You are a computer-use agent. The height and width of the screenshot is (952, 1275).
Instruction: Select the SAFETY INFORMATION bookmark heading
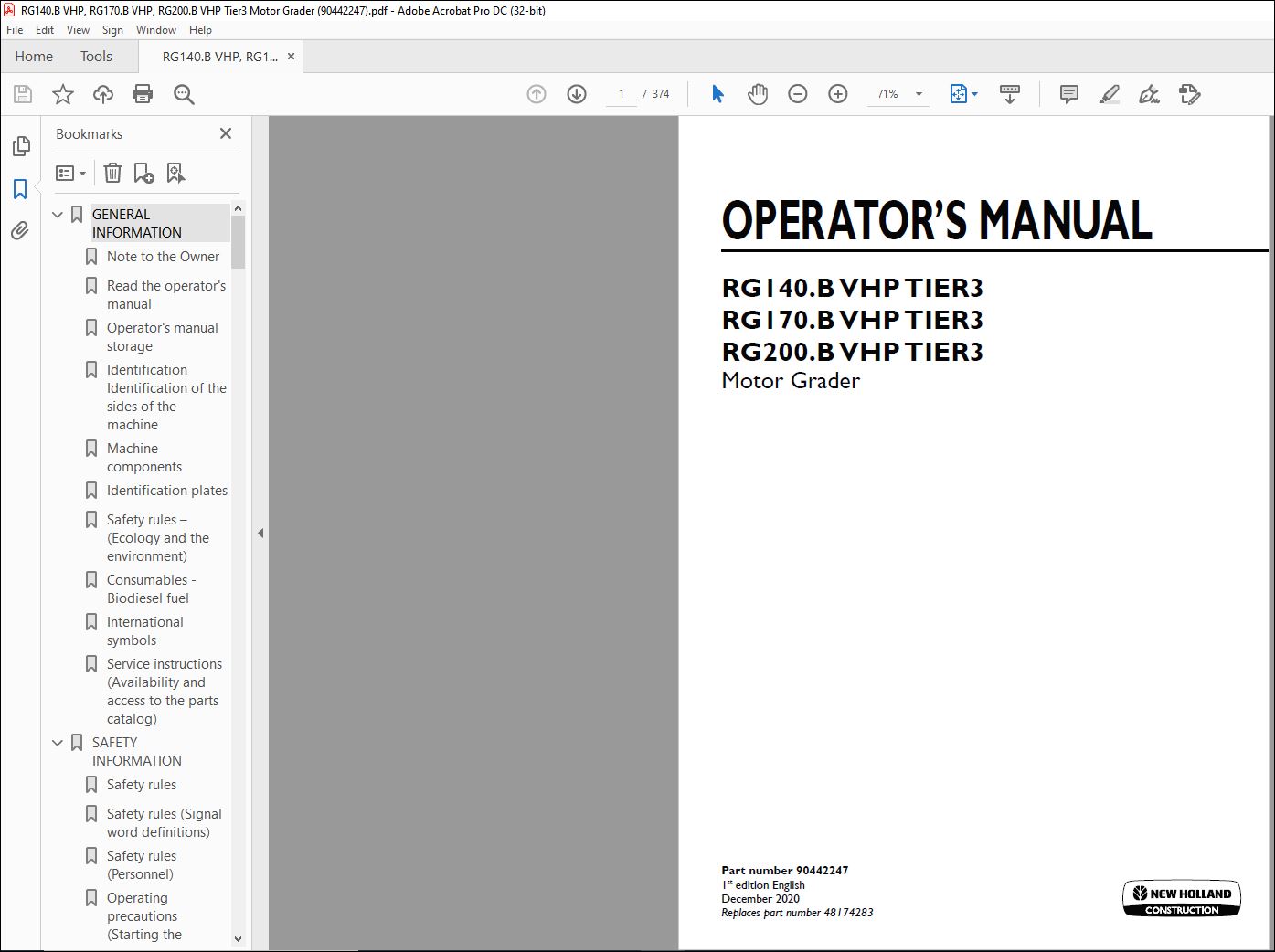[137, 752]
